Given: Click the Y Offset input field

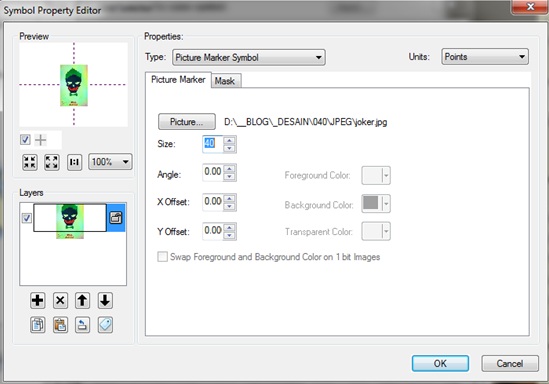Looking at the screenshot, I should (x=213, y=231).
